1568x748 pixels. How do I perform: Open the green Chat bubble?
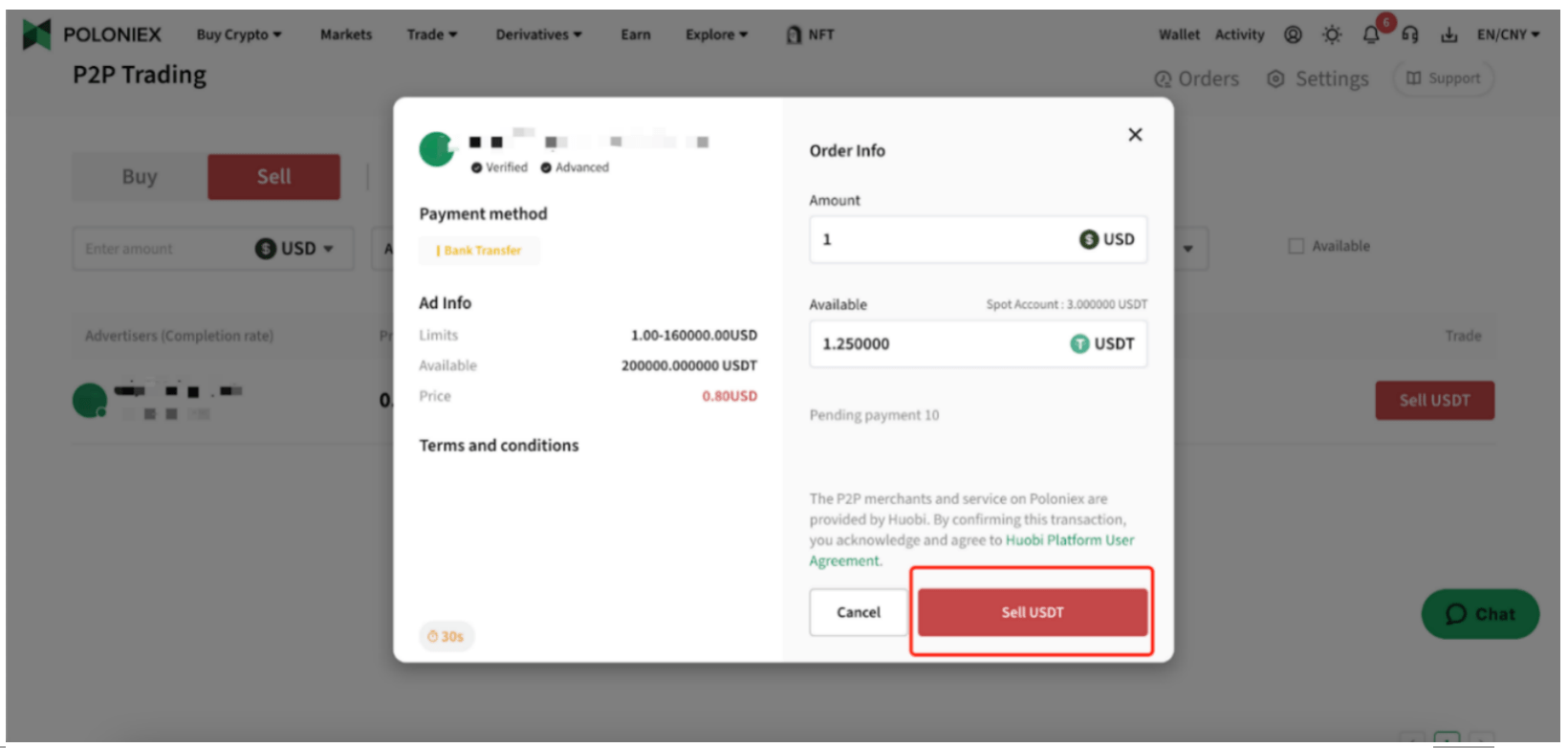(x=1480, y=614)
